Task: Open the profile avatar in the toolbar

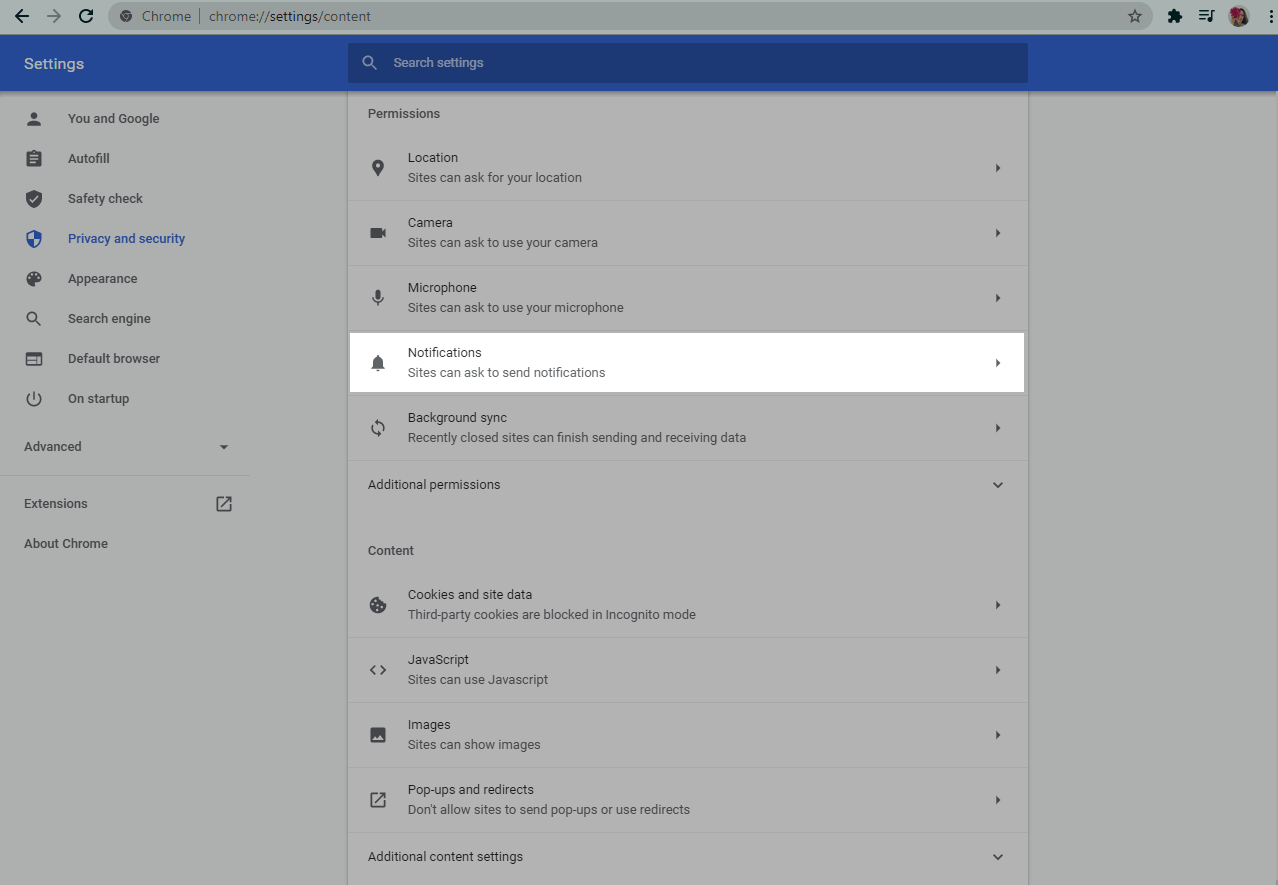Action: point(1239,16)
